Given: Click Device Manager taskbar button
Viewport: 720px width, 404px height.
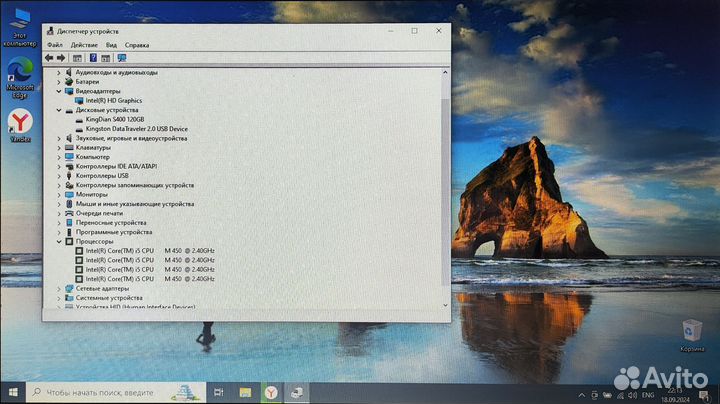Looking at the screenshot, I should [297, 393].
